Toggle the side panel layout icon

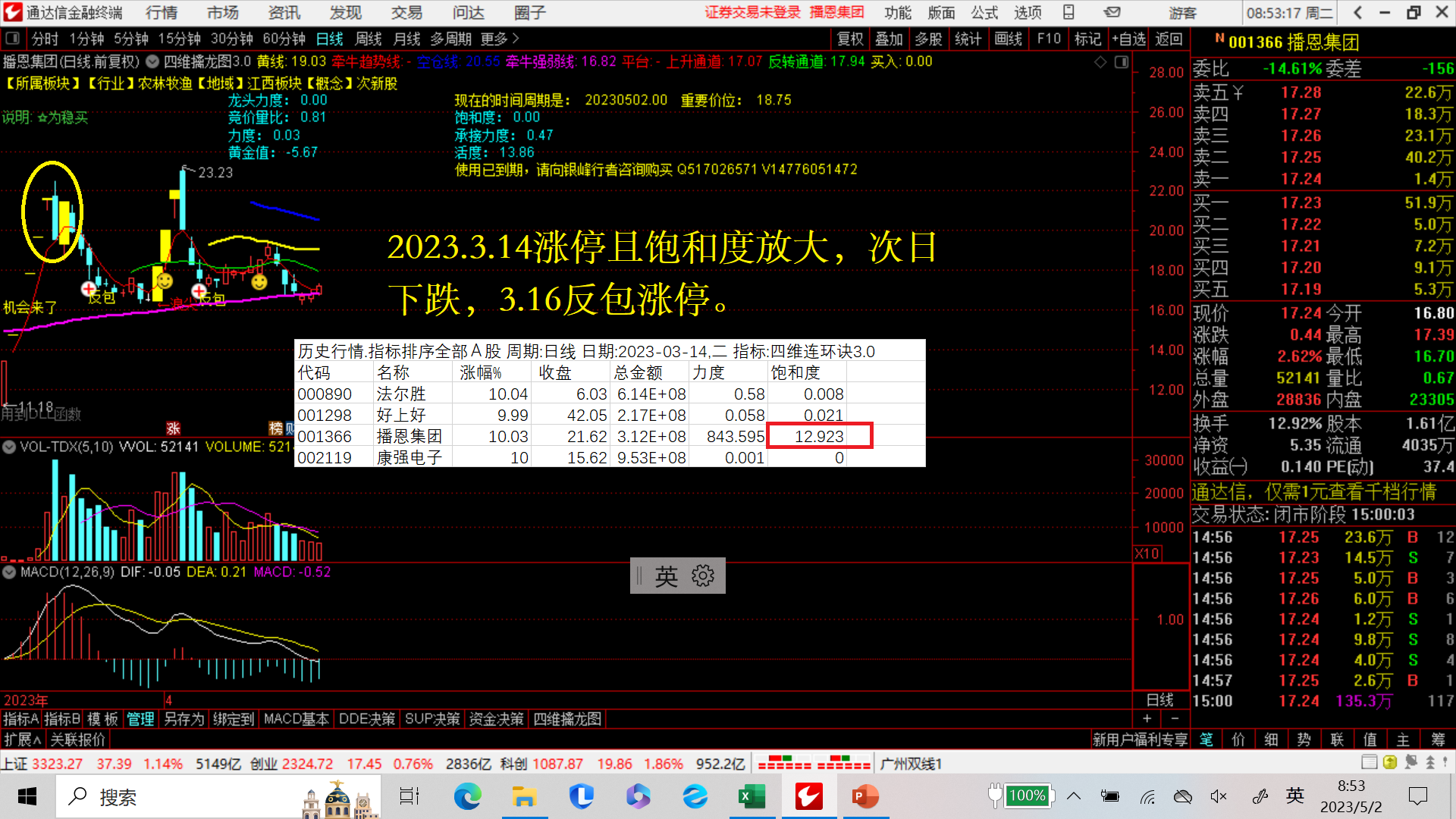pyautogui.click(x=1122, y=62)
